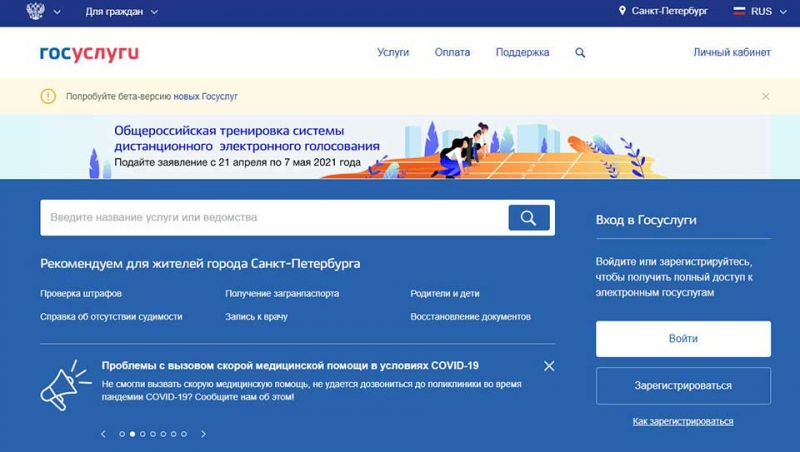
Task: Close the COVID-19 announcement card
Action: 549,366
